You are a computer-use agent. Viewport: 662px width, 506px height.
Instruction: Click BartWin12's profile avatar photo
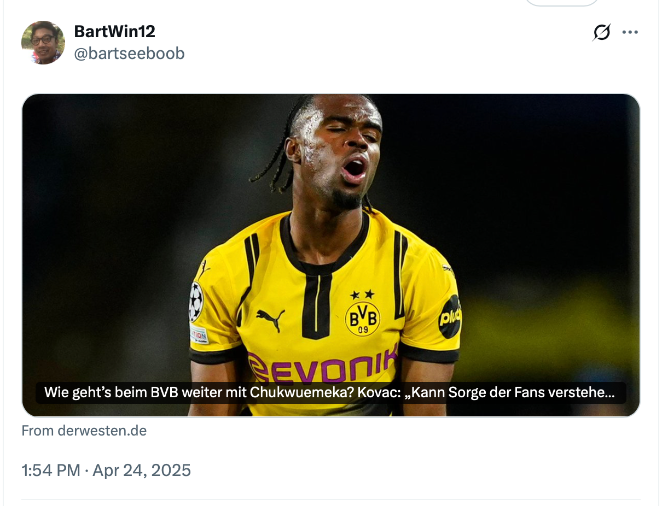coord(43,43)
